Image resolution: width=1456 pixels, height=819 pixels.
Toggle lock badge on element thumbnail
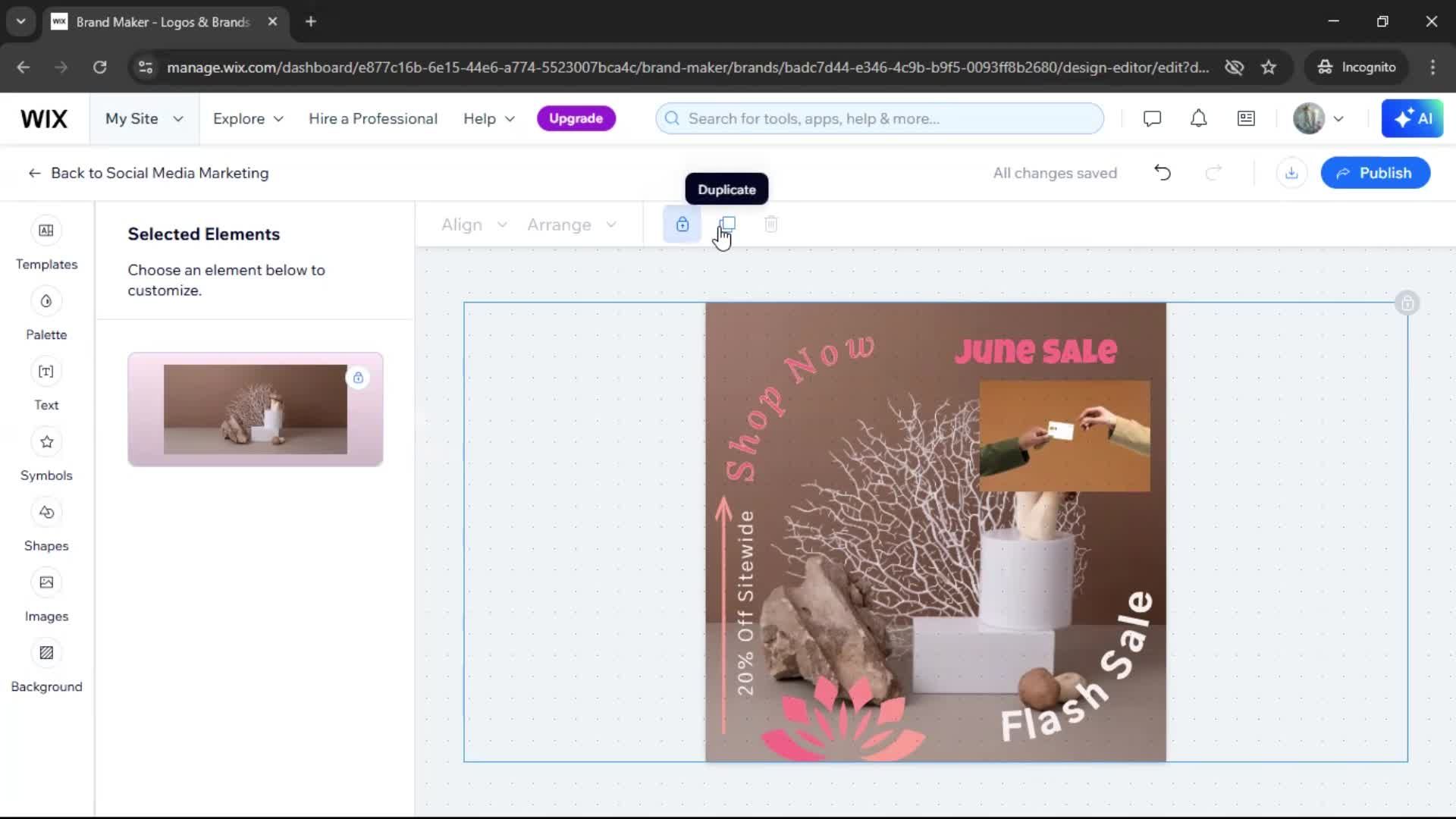pos(358,378)
